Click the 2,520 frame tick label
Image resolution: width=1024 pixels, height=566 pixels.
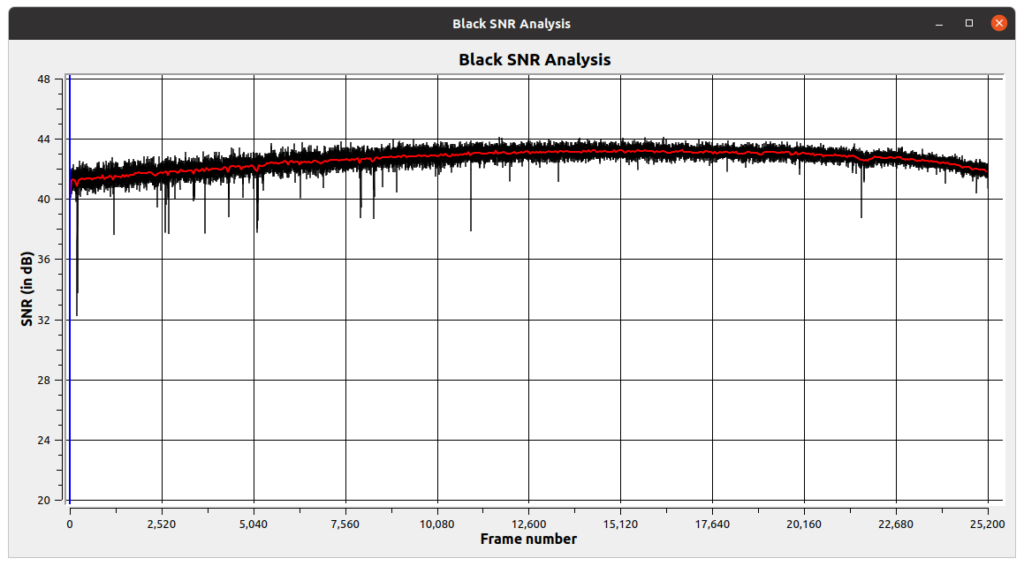pyautogui.click(x=161, y=523)
